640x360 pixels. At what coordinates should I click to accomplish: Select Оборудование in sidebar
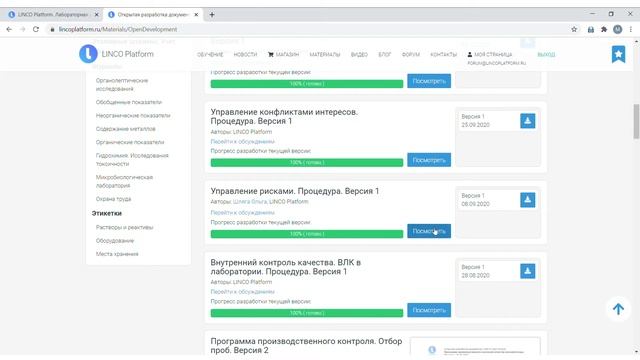click(x=115, y=241)
